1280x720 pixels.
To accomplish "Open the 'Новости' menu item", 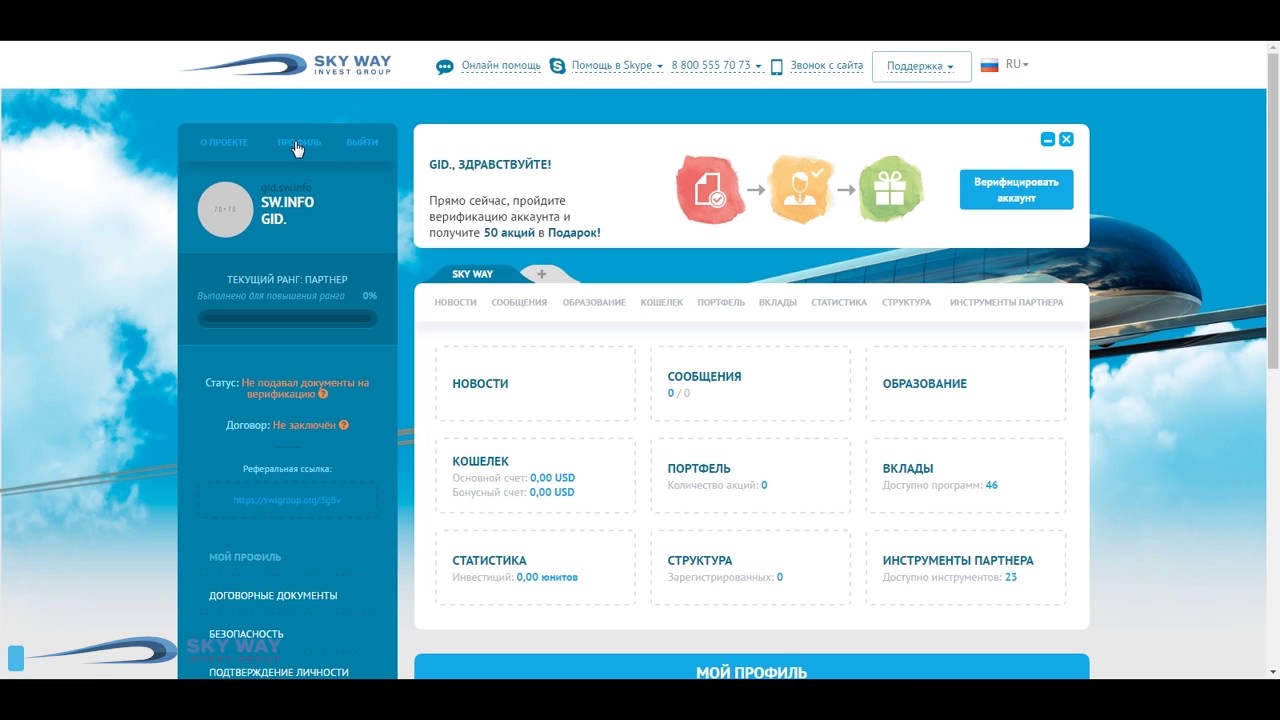I will coord(455,302).
